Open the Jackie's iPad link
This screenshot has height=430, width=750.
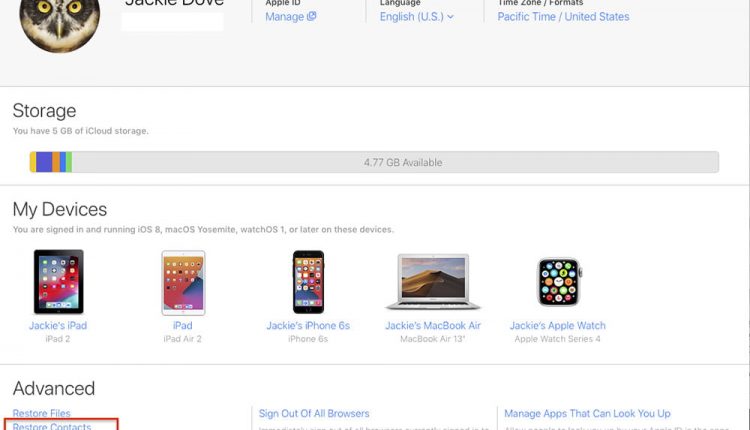point(58,325)
